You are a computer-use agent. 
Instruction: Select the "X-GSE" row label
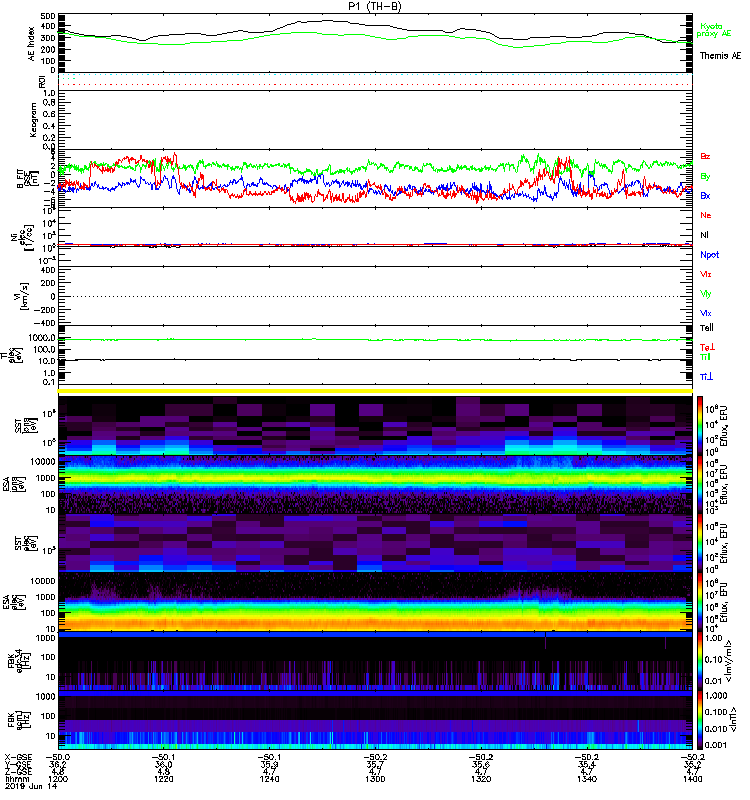(18, 758)
